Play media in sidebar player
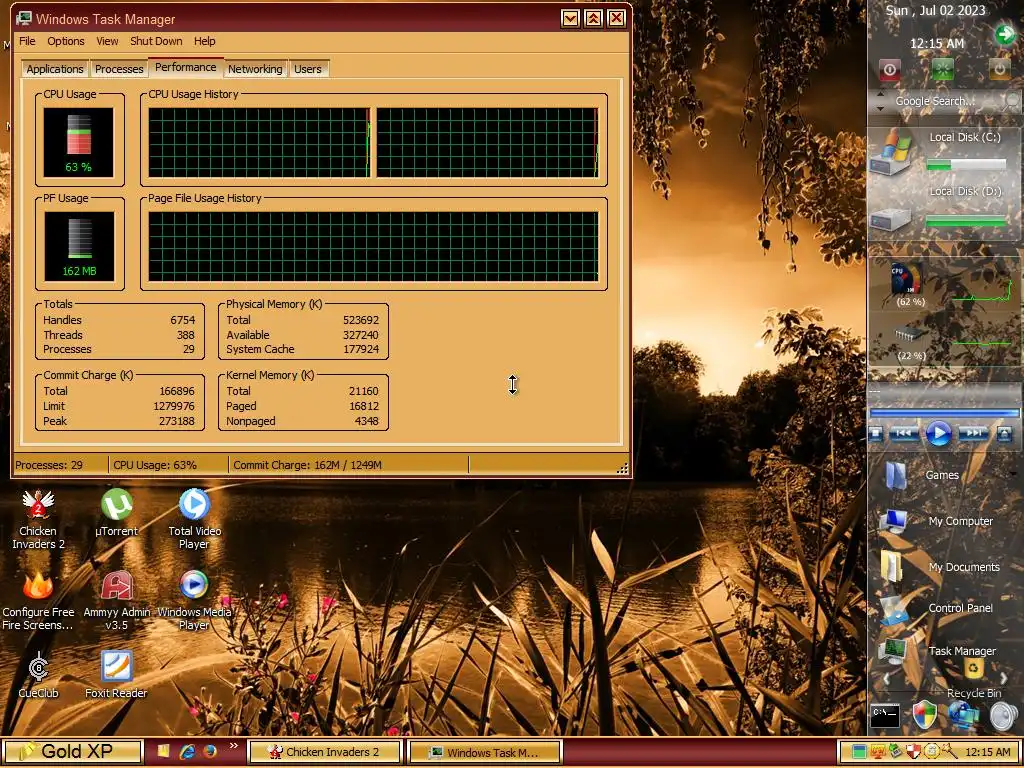The image size is (1024, 768). pos(938,433)
